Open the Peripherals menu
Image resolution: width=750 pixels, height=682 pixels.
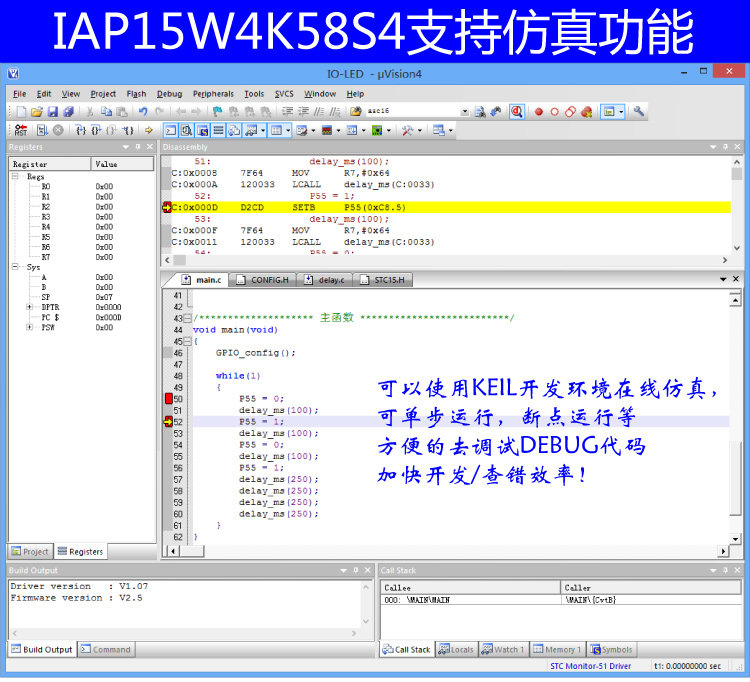[x=213, y=94]
